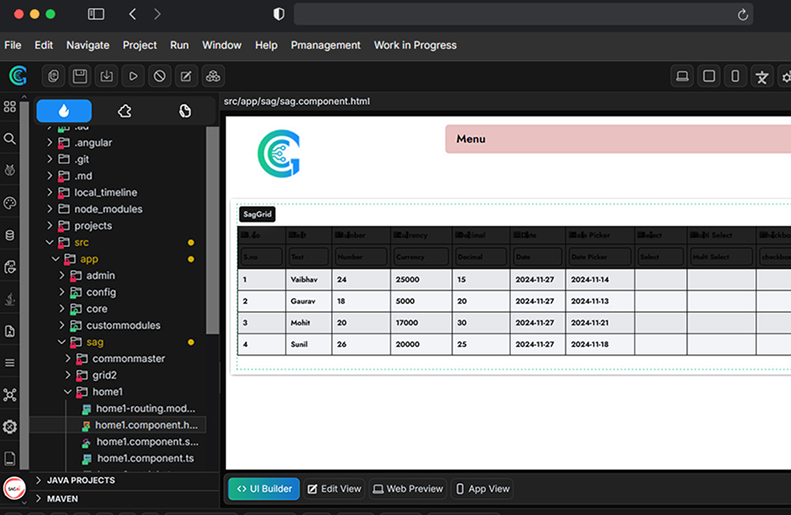Open the translate language icon
Viewport: 791px width, 515px height.
coord(762,76)
